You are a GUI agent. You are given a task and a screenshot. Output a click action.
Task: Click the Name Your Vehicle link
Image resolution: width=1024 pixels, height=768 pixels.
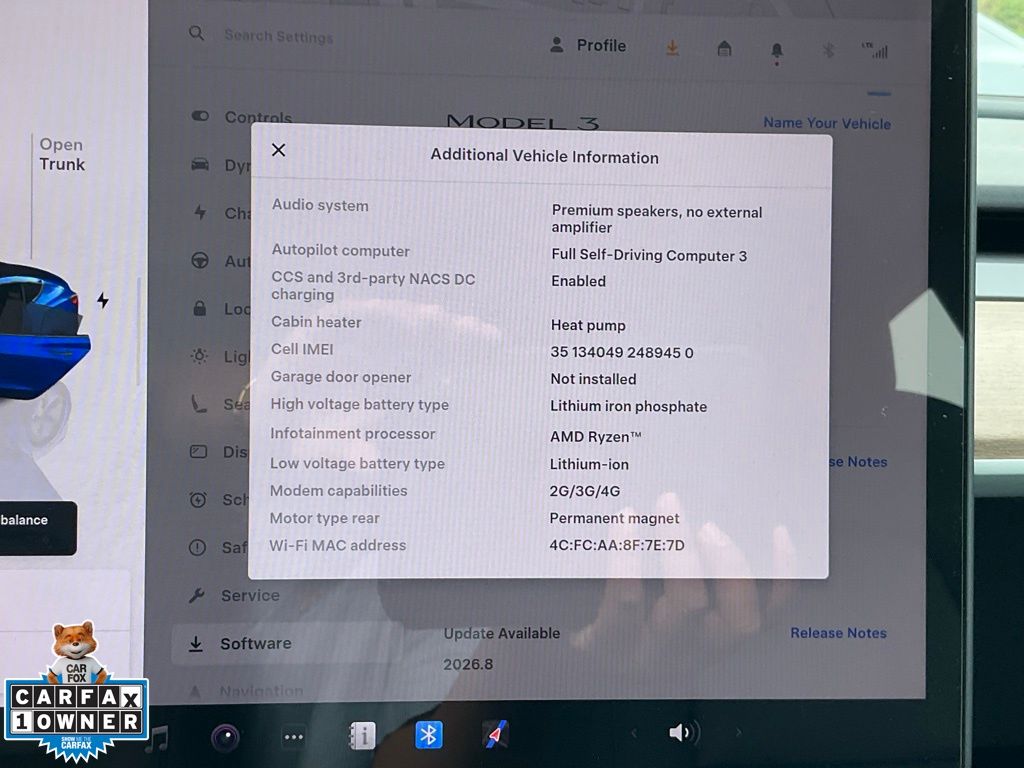pyautogui.click(x=827, y=123)
